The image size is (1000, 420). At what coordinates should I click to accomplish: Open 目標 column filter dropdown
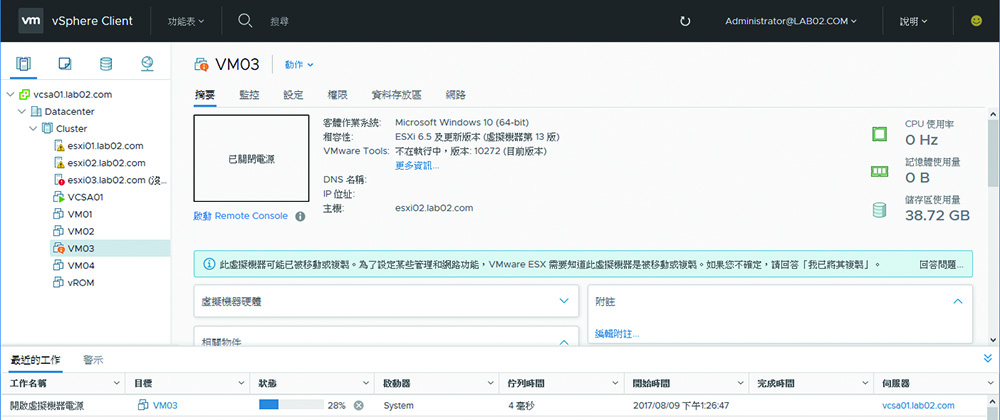pos(241,383)
